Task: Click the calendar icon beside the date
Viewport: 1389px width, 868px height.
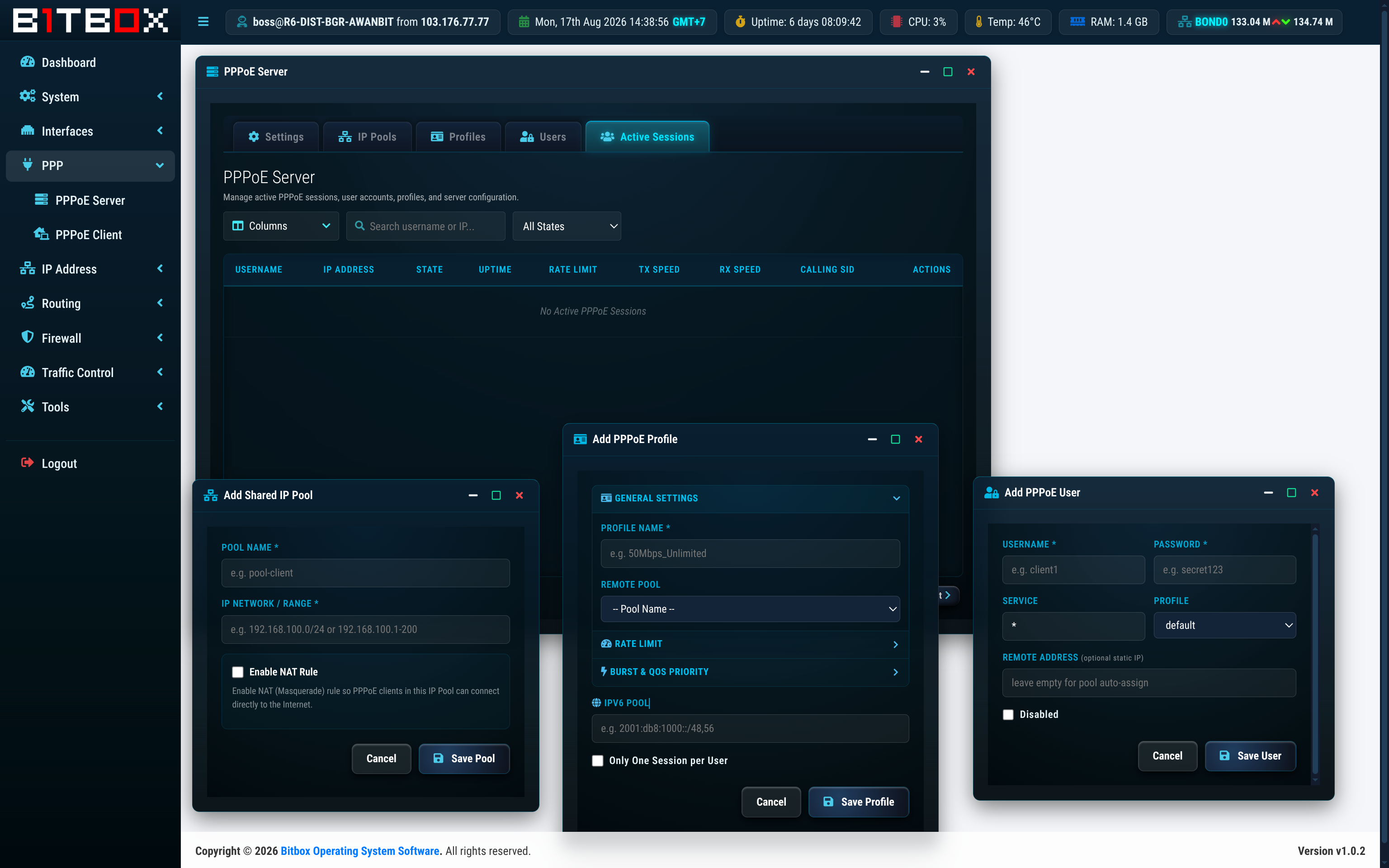Action: 524,22
